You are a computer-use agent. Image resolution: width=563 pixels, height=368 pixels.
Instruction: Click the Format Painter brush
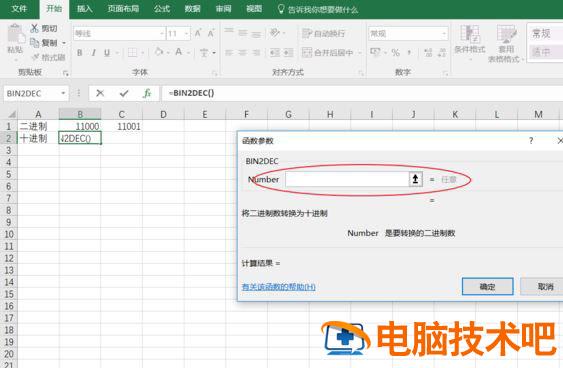click(35, 57)
